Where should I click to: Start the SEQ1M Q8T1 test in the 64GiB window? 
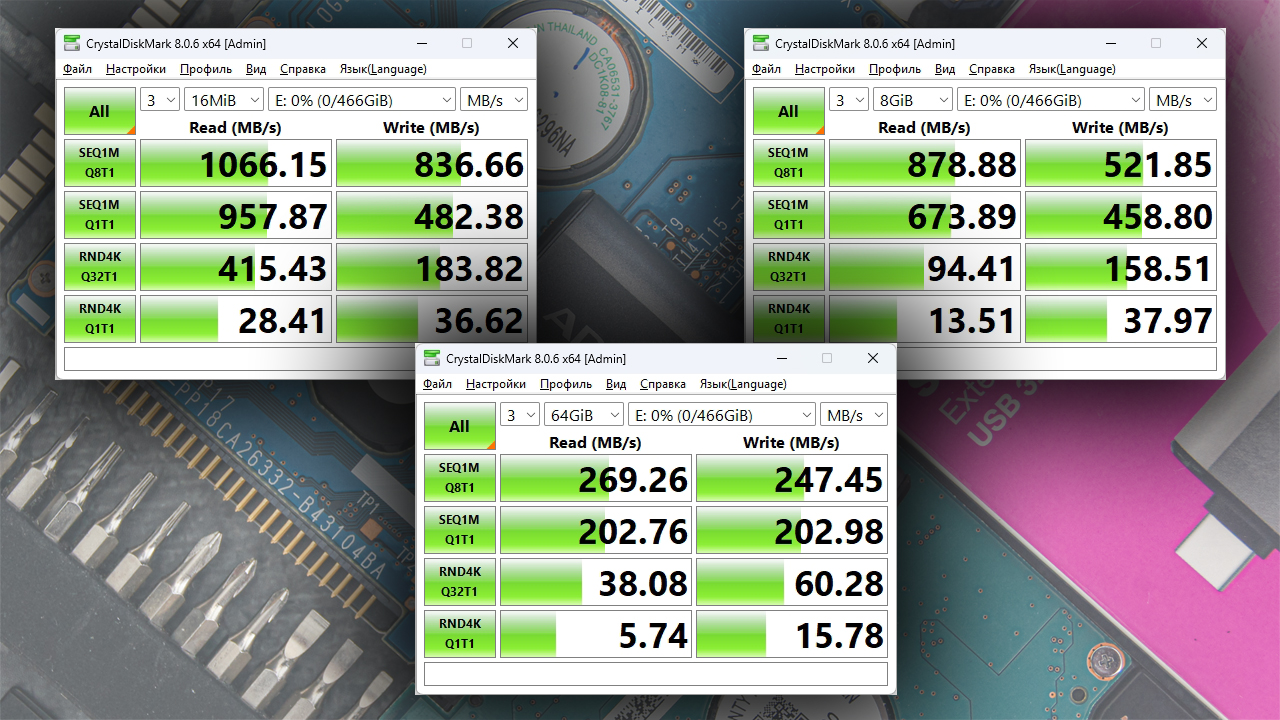tap(460, 478)
